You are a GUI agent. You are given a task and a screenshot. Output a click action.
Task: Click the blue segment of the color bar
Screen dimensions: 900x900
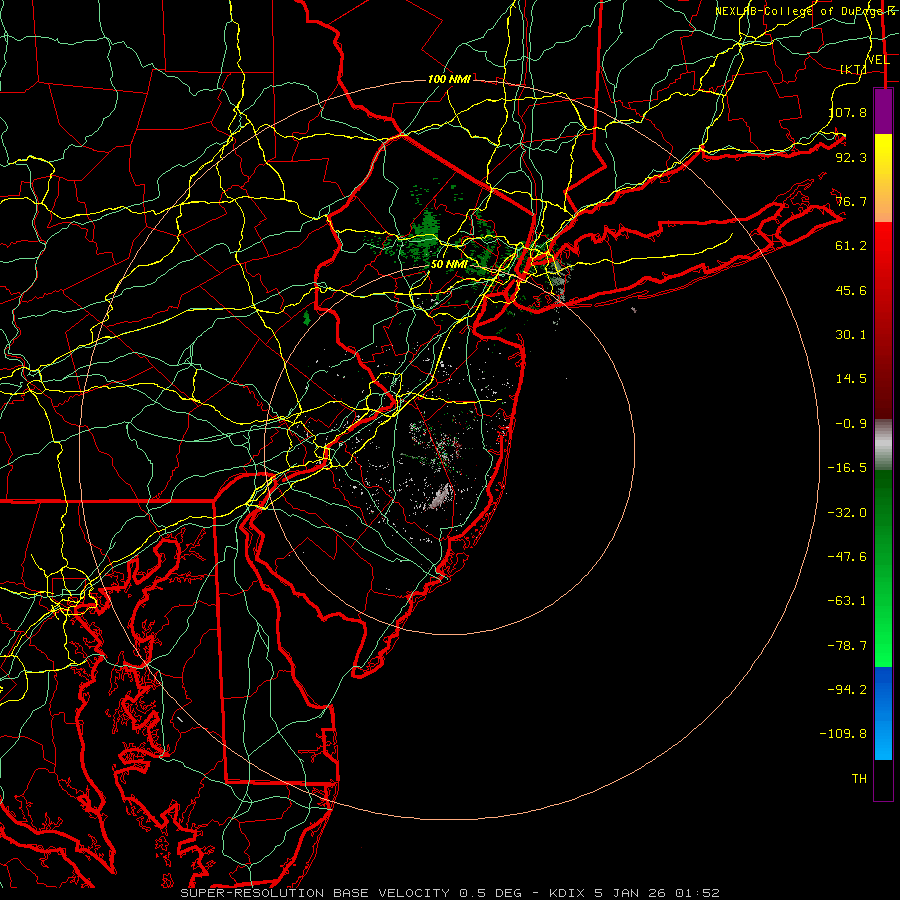tap(883, 713)
